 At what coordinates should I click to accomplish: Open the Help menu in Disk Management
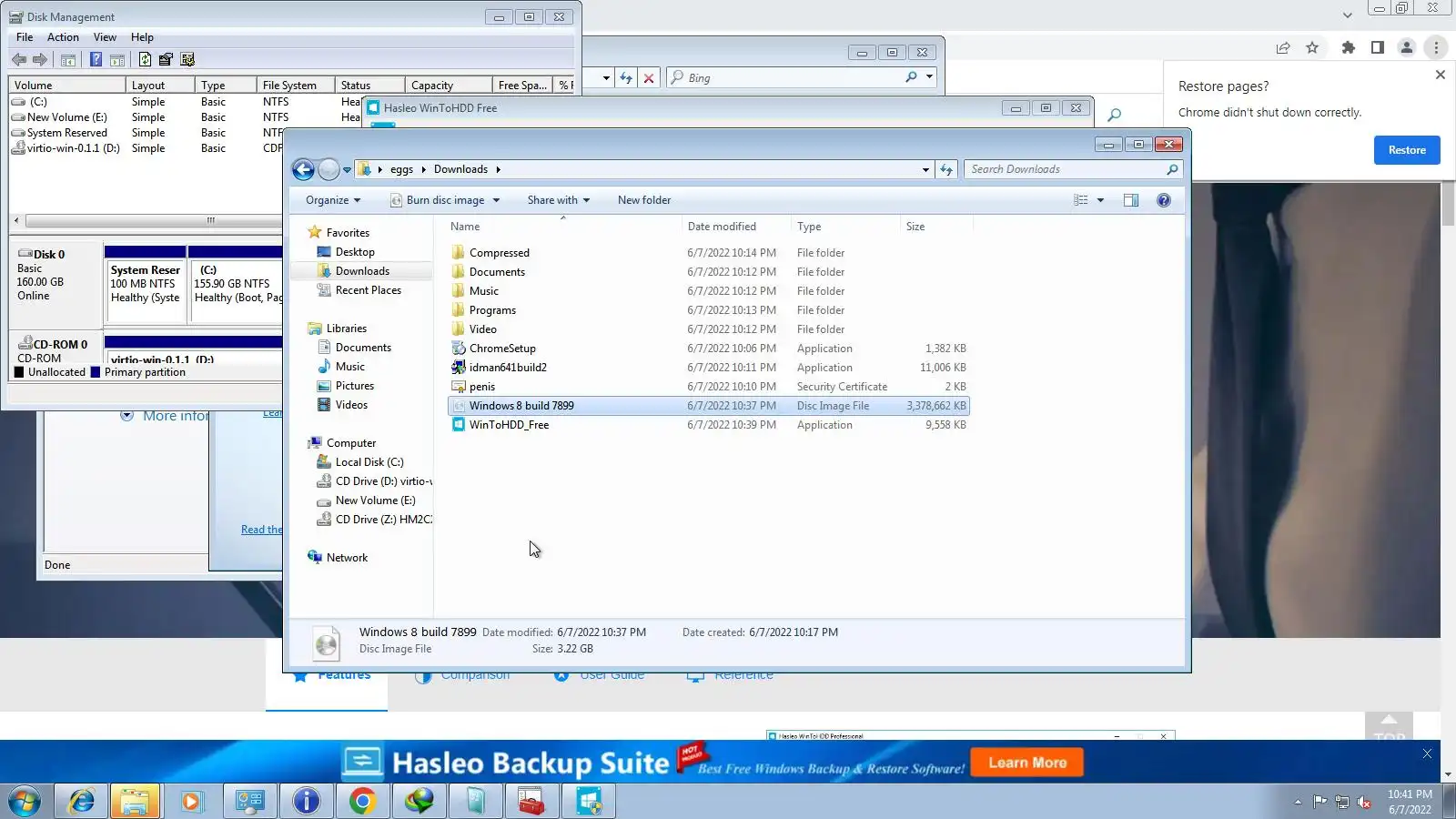[142, 37]
